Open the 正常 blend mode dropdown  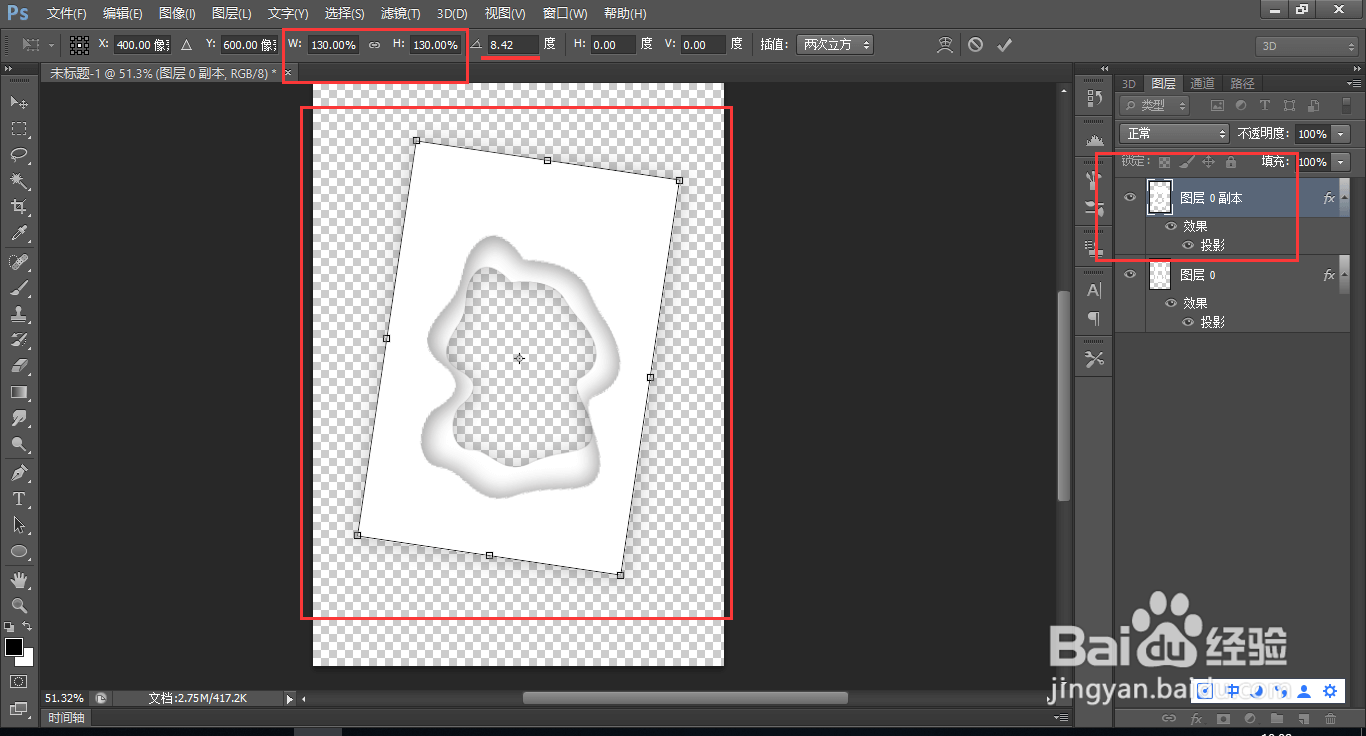pyautogui.click(x=1175, y=133)
